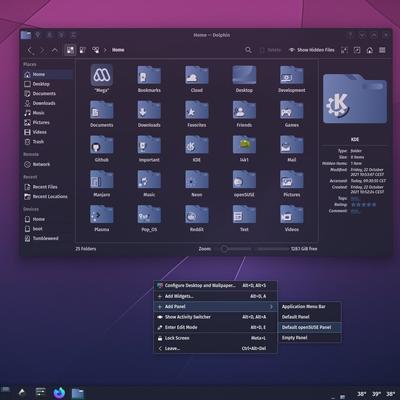
Task: Open the Dolphin search magnifier
Action: pyautogui.click(x=248, y=50)
